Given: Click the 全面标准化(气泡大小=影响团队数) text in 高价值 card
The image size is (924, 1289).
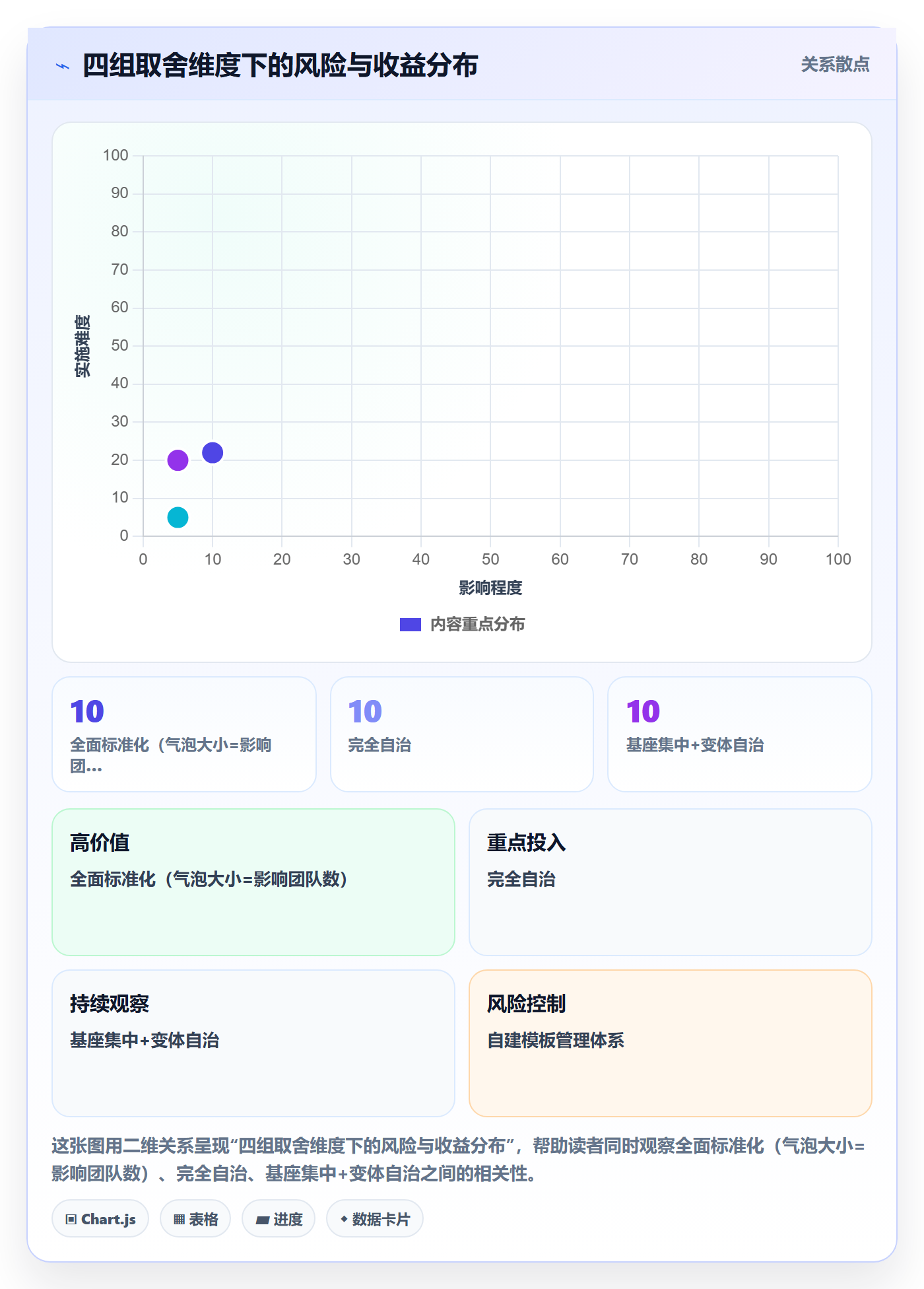Looking at the screenshot, I should tap(209, 879).
